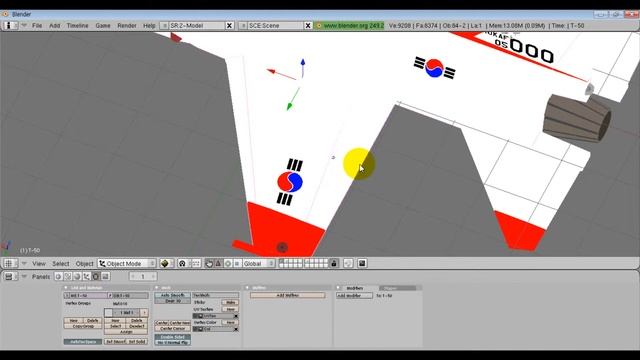Select the Script context icon in Panels
The image size is (640, 360).
pyautogui.click(x=68, y=276)
